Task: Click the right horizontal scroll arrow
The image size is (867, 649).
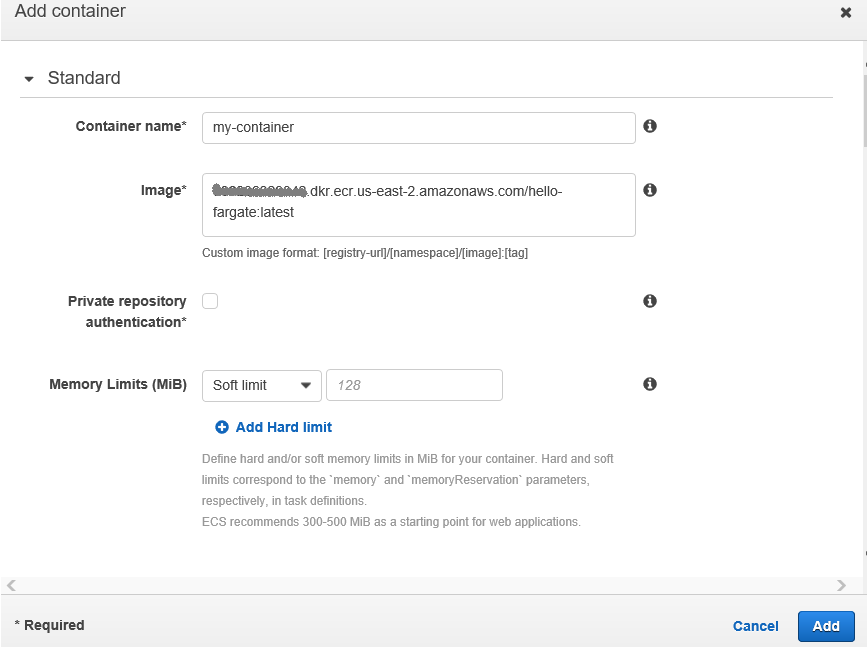Action: [x=842, y=585]
